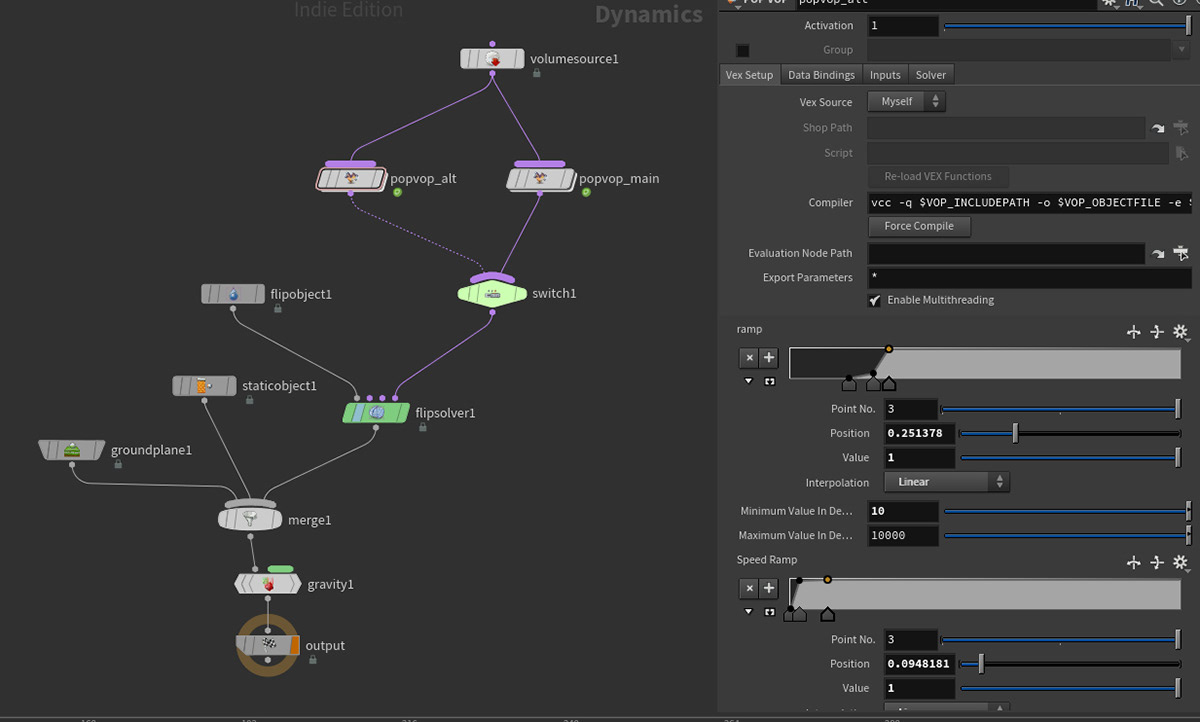This screenshot has width=1200, height=722.
Task: Select the leftmost ramp control handle
Action: [x=849, y=384]
